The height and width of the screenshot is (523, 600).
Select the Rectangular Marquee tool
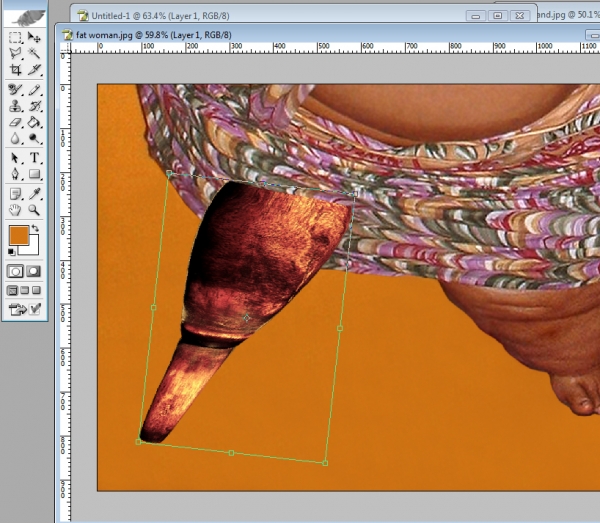[15, 37]
